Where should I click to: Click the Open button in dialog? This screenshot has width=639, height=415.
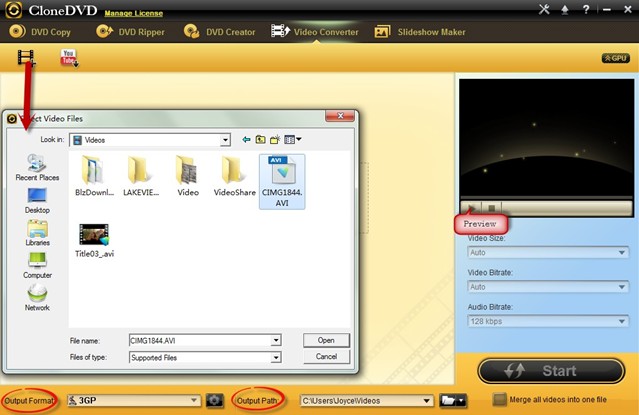[x=326, y=340]
